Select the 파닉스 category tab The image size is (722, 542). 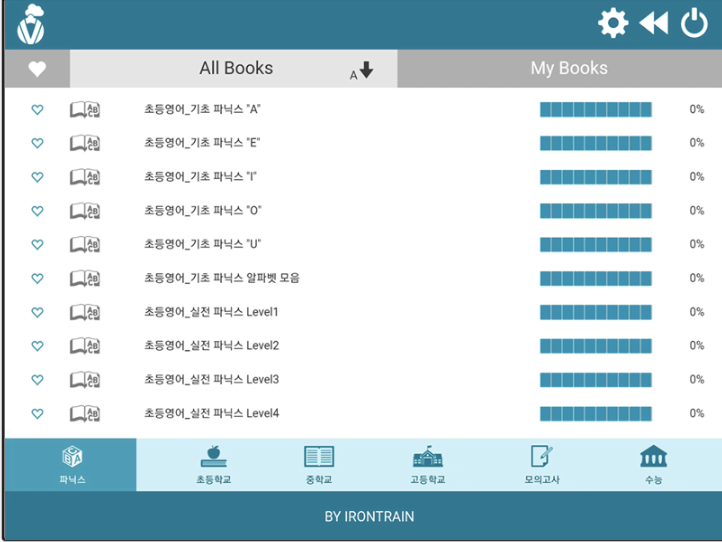click(71, 465)
